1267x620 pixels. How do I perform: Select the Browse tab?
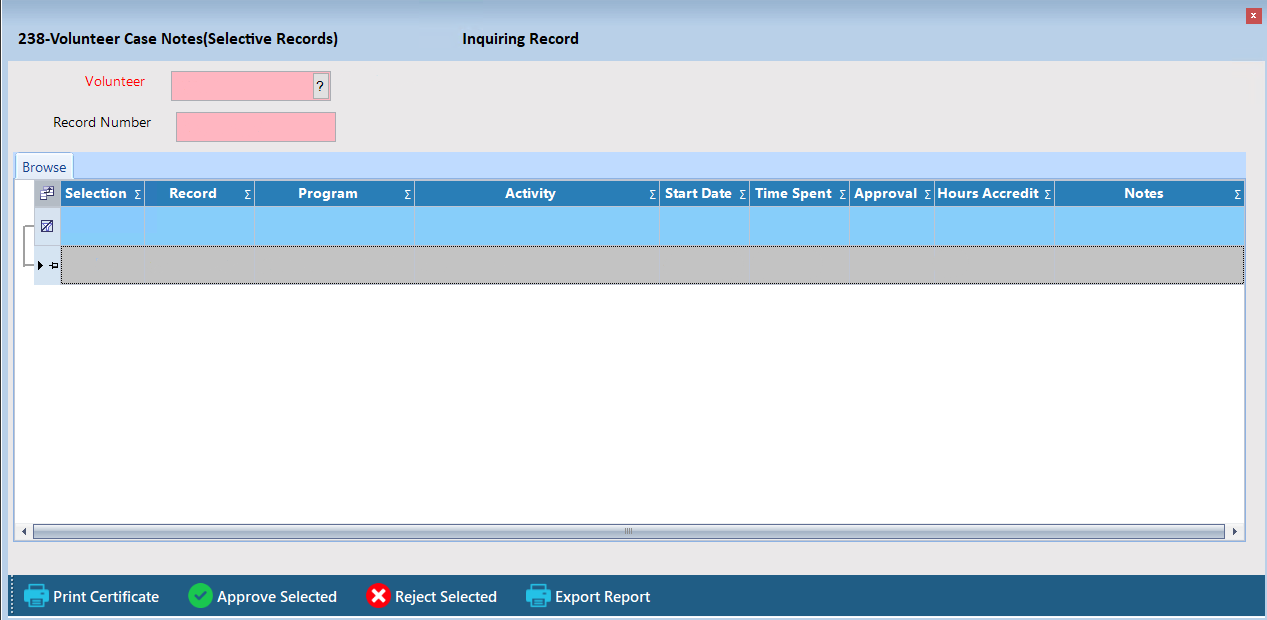(44, 167)
